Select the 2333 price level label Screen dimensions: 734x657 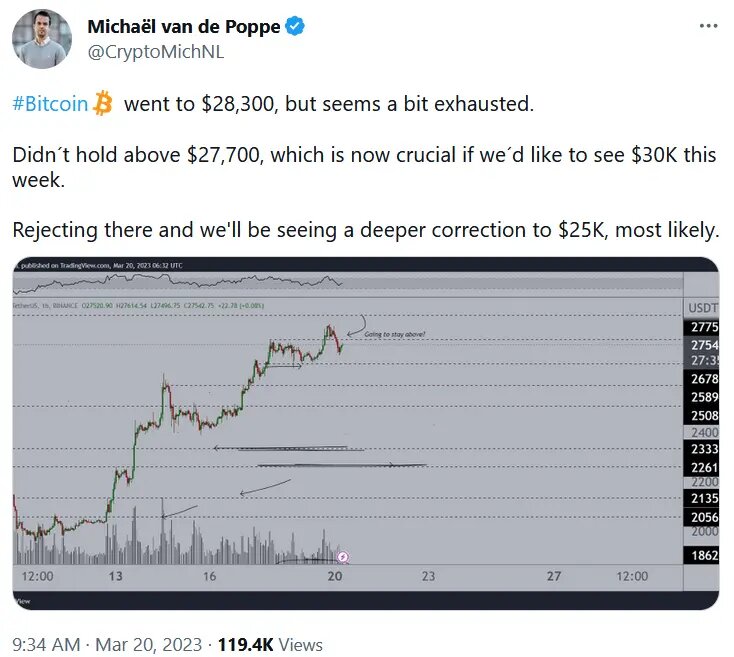pyautogui.click(x=702, y=449)
